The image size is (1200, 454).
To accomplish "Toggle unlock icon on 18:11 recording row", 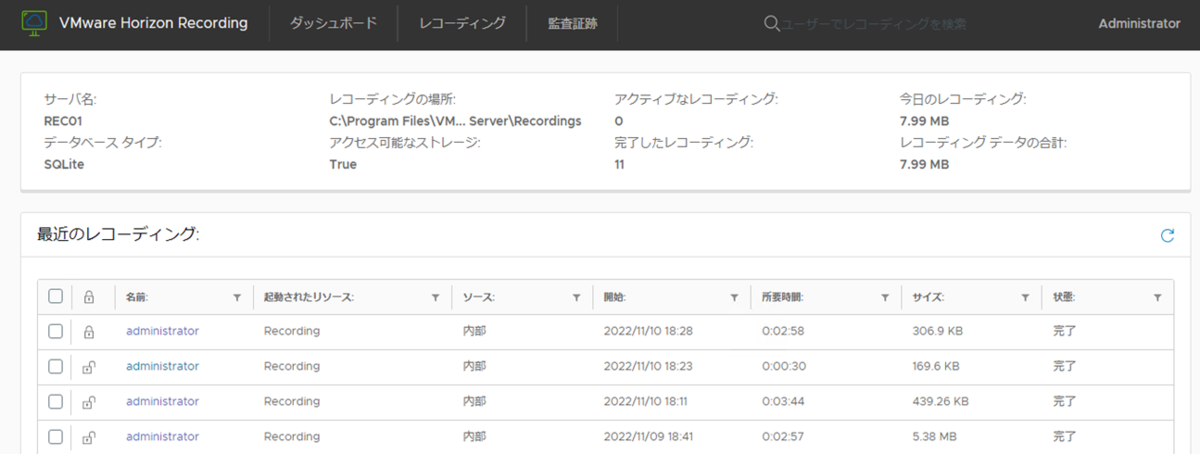I will (x=89, y=401).
